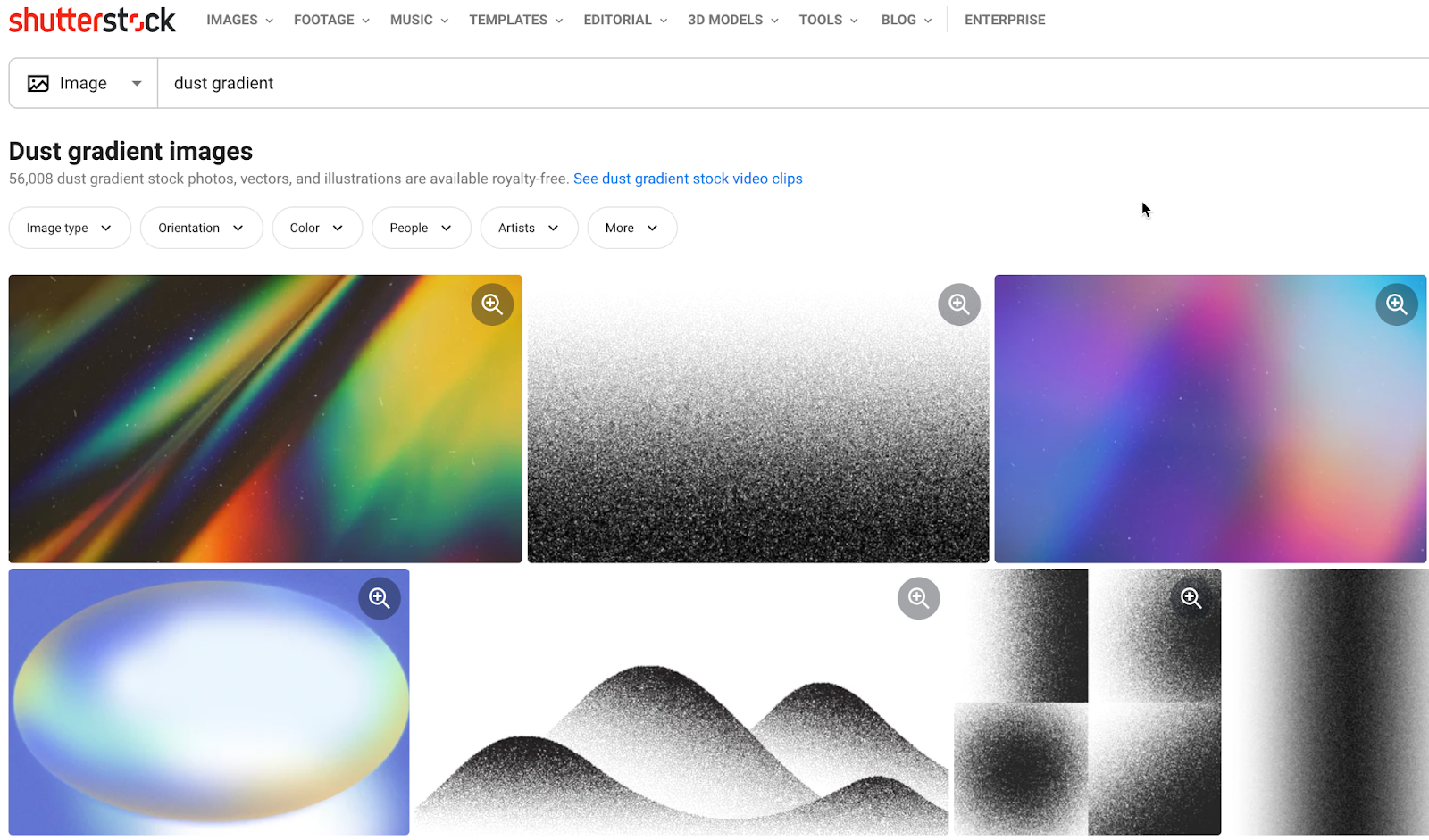Open the Orientation filter dropdown
Image resolution: width=1429 pixels, height=840 pixels.
(201, 228)
